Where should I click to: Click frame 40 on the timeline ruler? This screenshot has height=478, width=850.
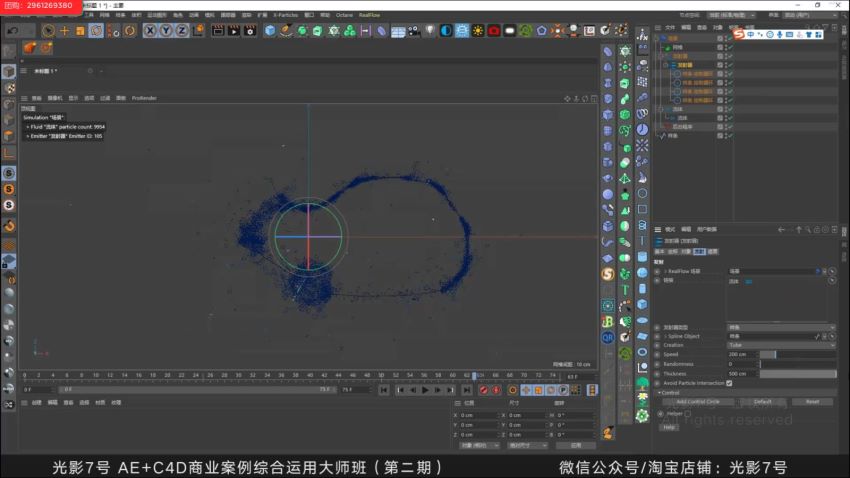pos(310,375)
